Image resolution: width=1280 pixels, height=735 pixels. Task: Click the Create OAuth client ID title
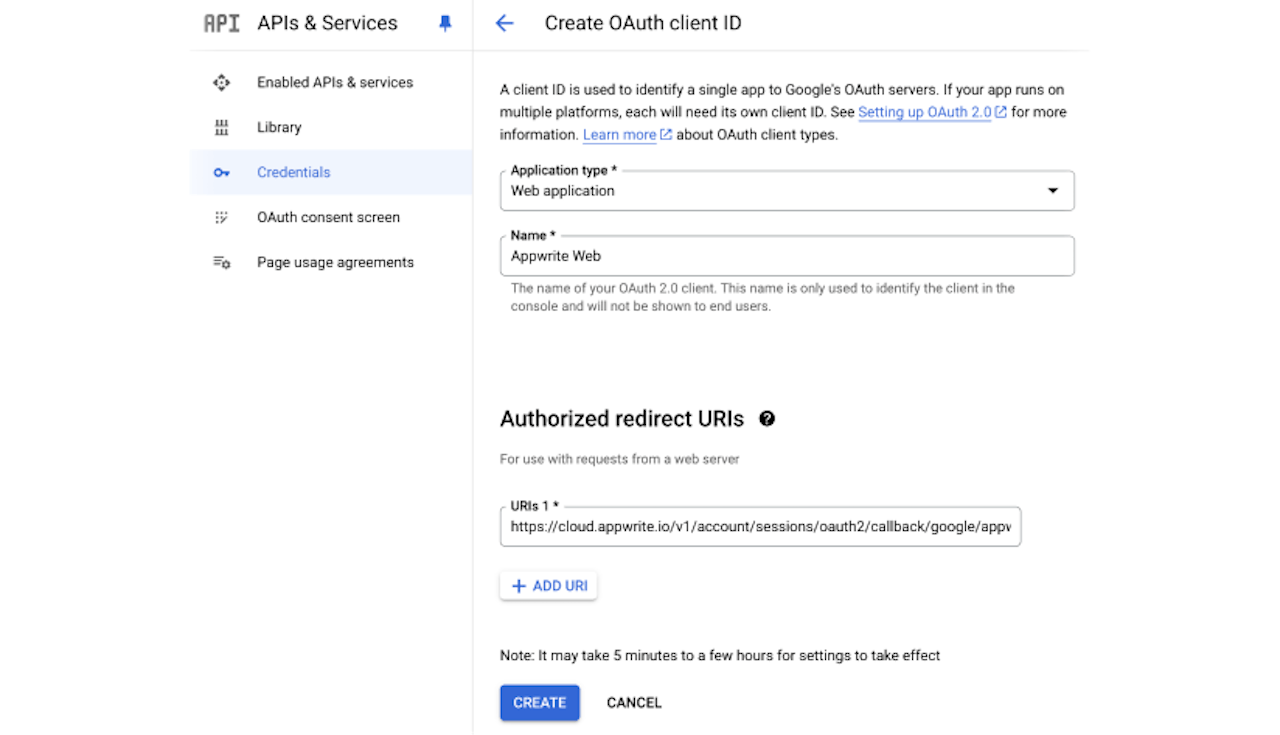643,23
